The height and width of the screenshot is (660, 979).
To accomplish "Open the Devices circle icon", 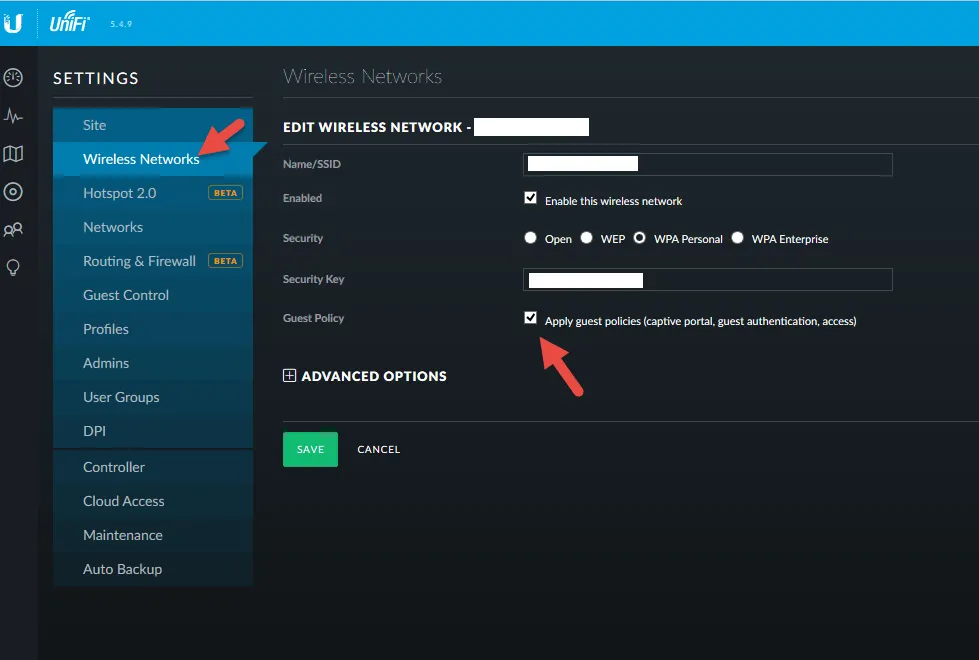I will point(13,192).
